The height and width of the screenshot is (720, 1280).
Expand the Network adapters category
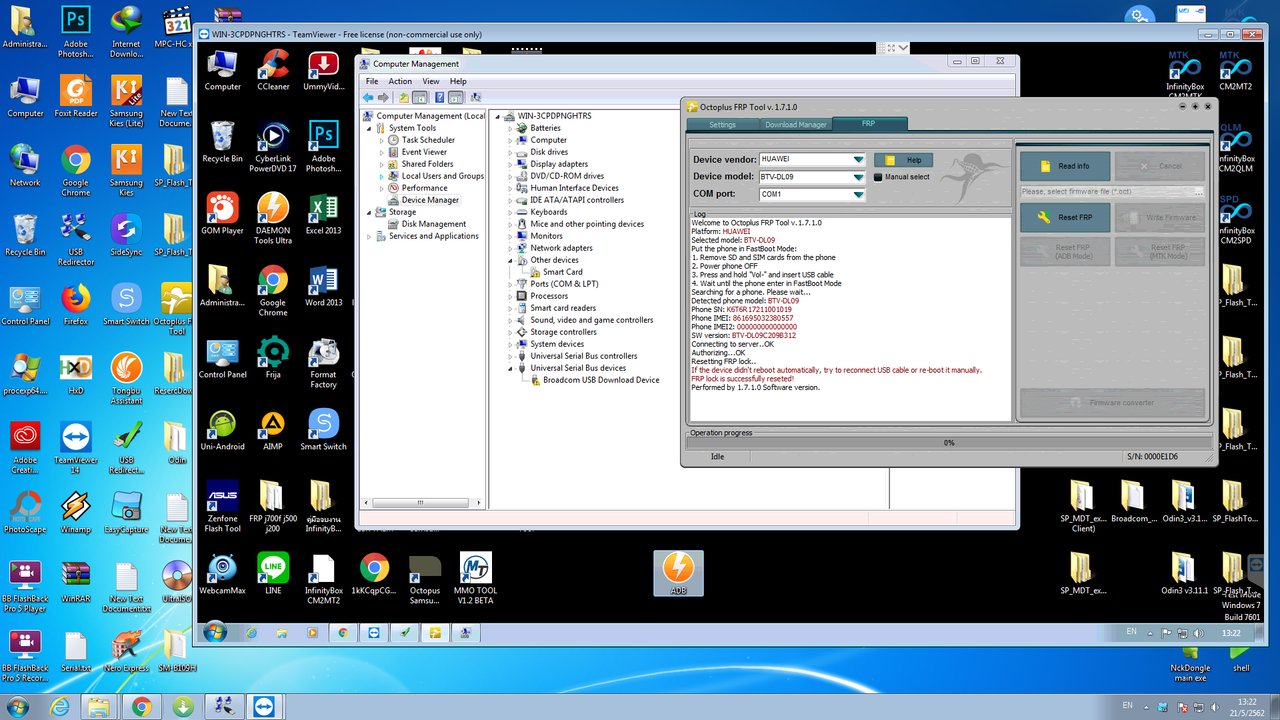click(x=511, y=248)
